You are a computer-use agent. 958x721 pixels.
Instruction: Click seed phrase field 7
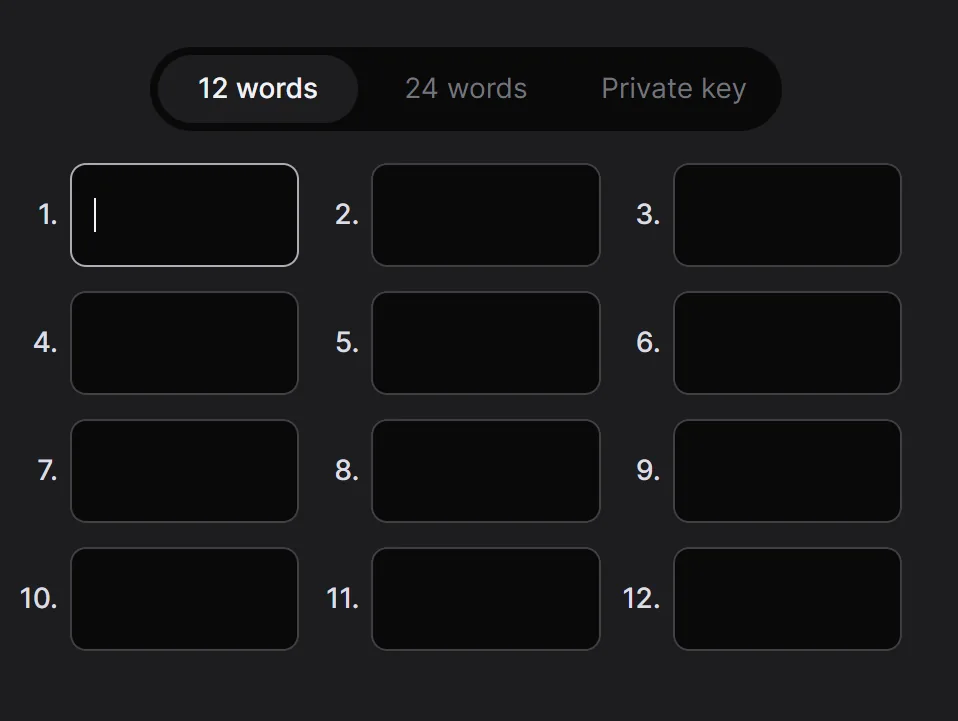pyautogui.click(x=184, y=471)
